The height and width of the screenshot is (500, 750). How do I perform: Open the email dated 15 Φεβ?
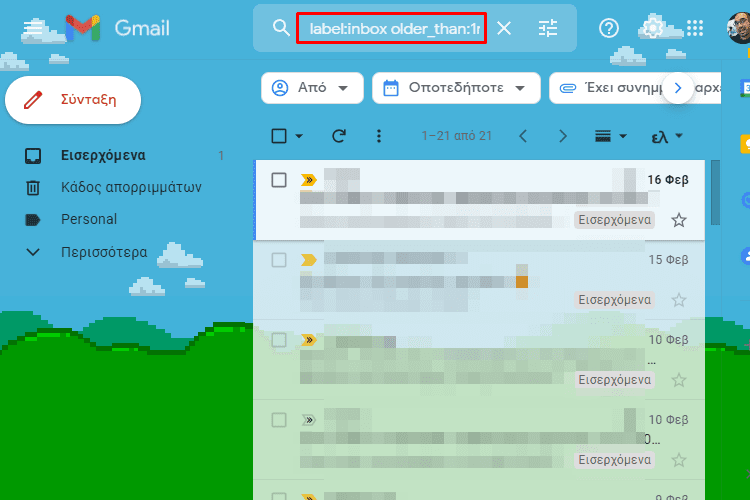[479, 280]
